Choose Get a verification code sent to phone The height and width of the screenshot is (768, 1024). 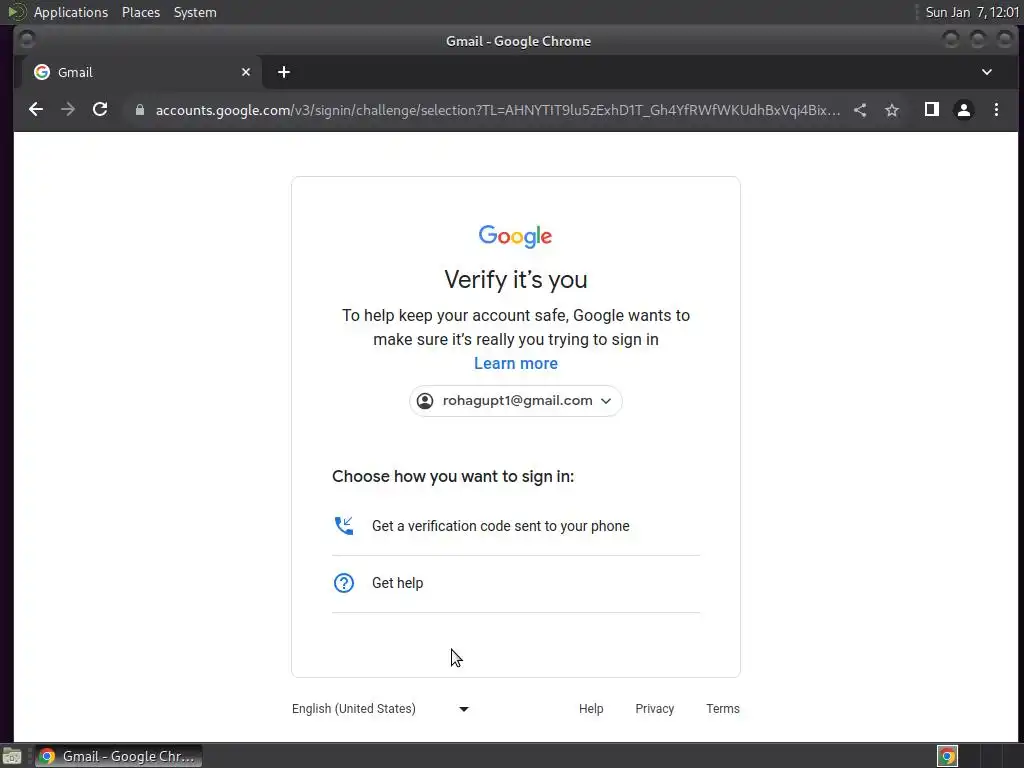[x=516, y=526]
